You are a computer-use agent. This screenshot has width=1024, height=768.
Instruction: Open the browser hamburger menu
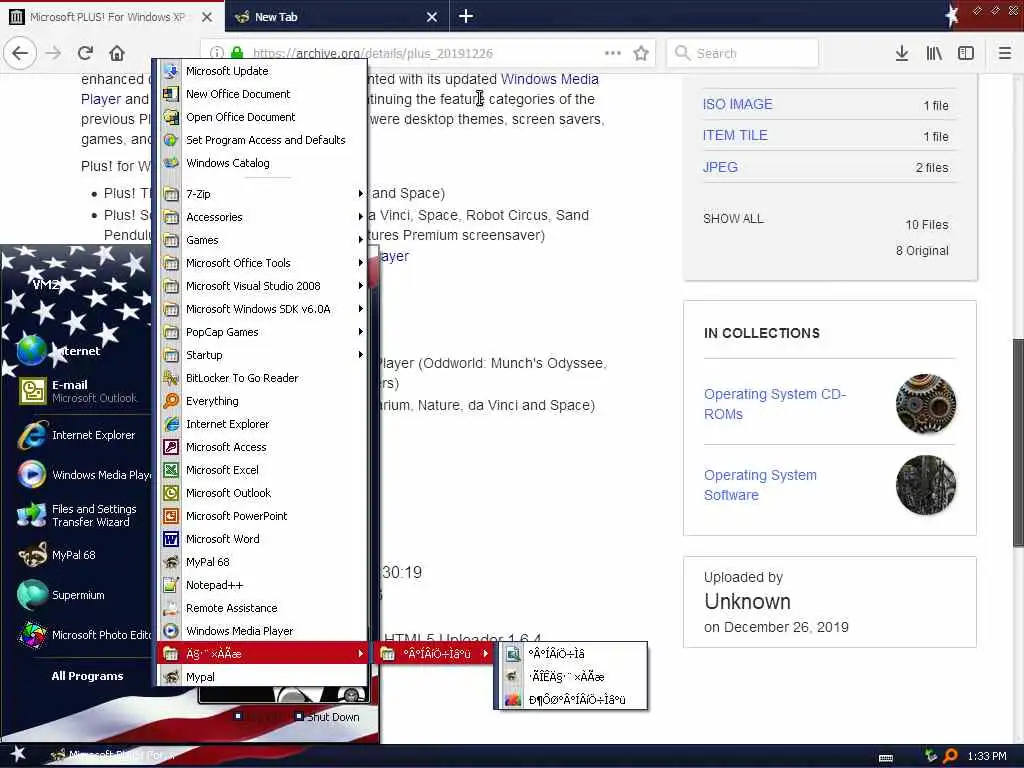(1004, 53)
